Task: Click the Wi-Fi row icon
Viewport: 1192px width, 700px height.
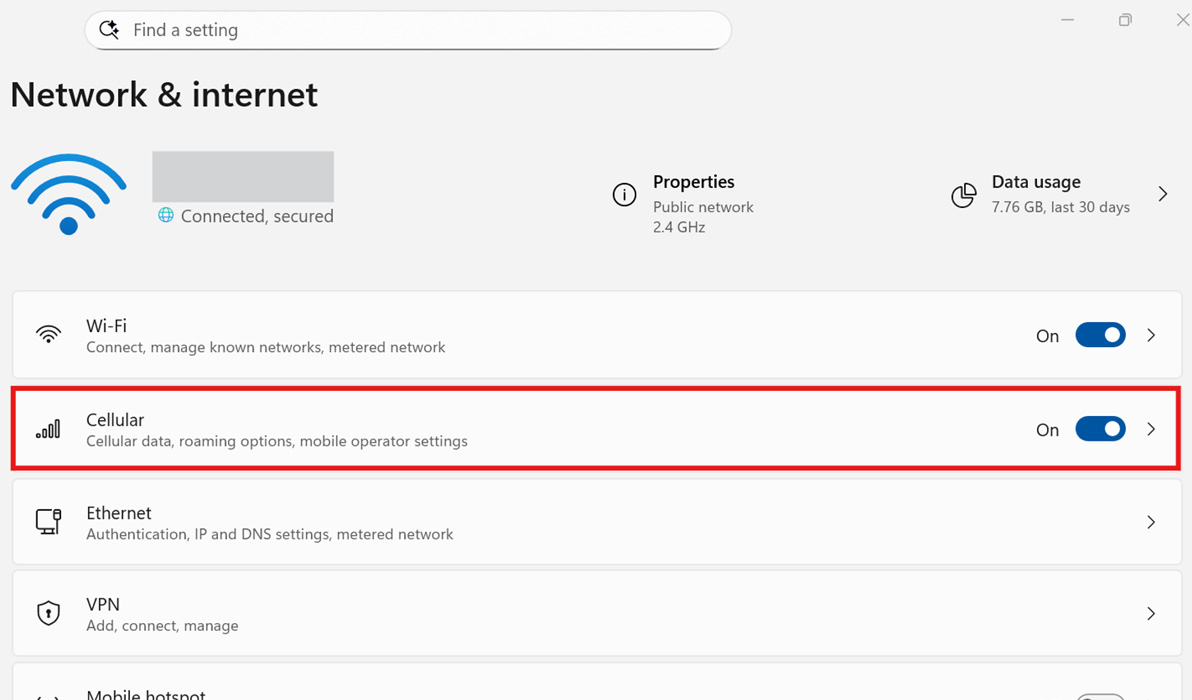Action: (x=48, y=335)
